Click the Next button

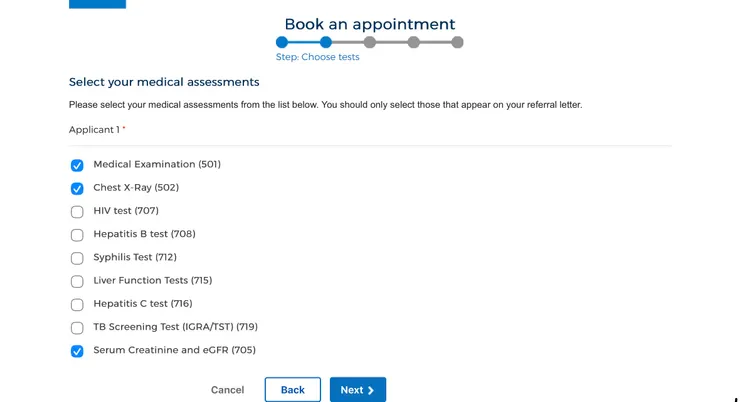pyautogui.click(x=357, y=390)
